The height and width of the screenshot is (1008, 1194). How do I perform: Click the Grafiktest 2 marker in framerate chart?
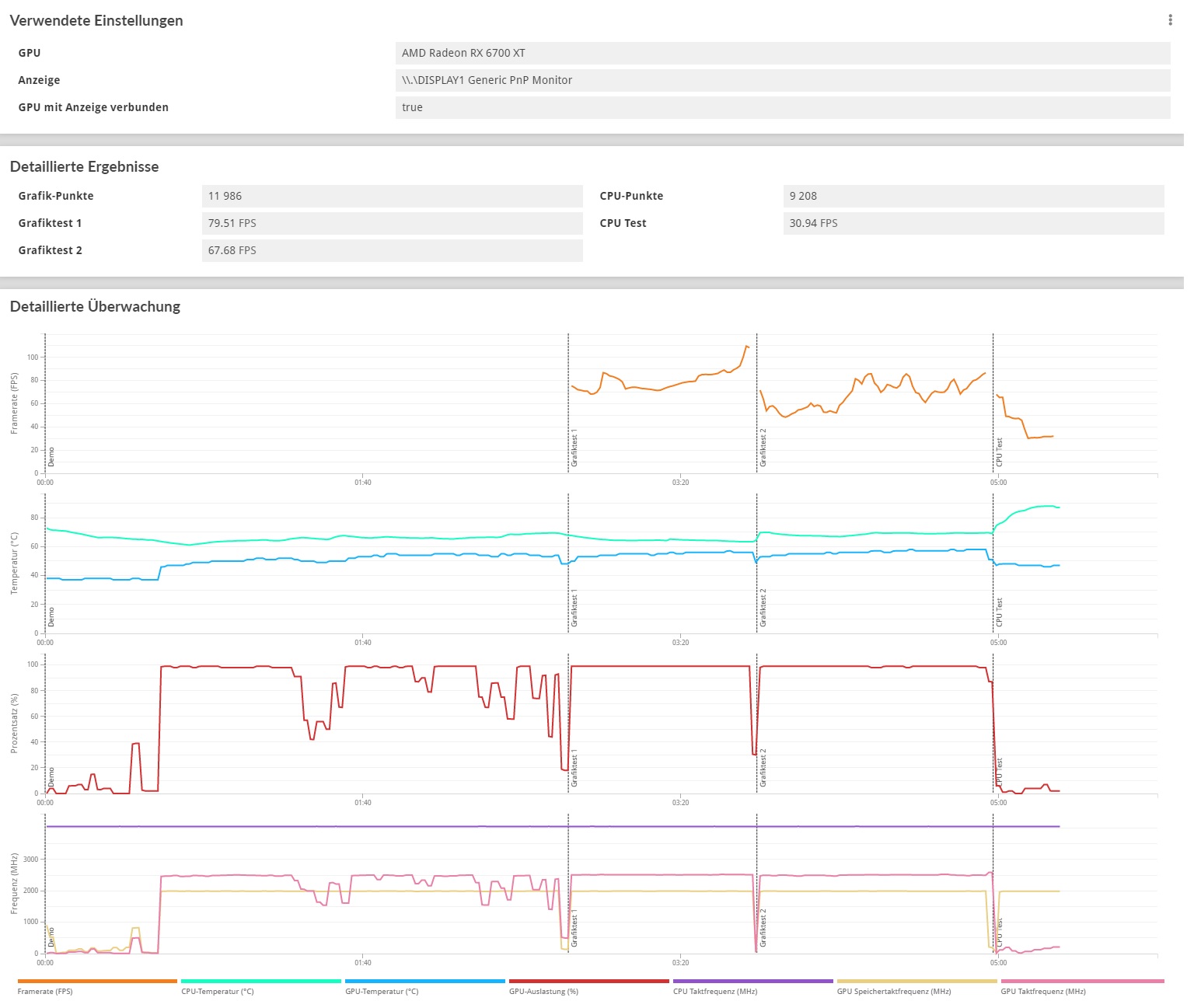pyautogui.click(x=763, y=448)
